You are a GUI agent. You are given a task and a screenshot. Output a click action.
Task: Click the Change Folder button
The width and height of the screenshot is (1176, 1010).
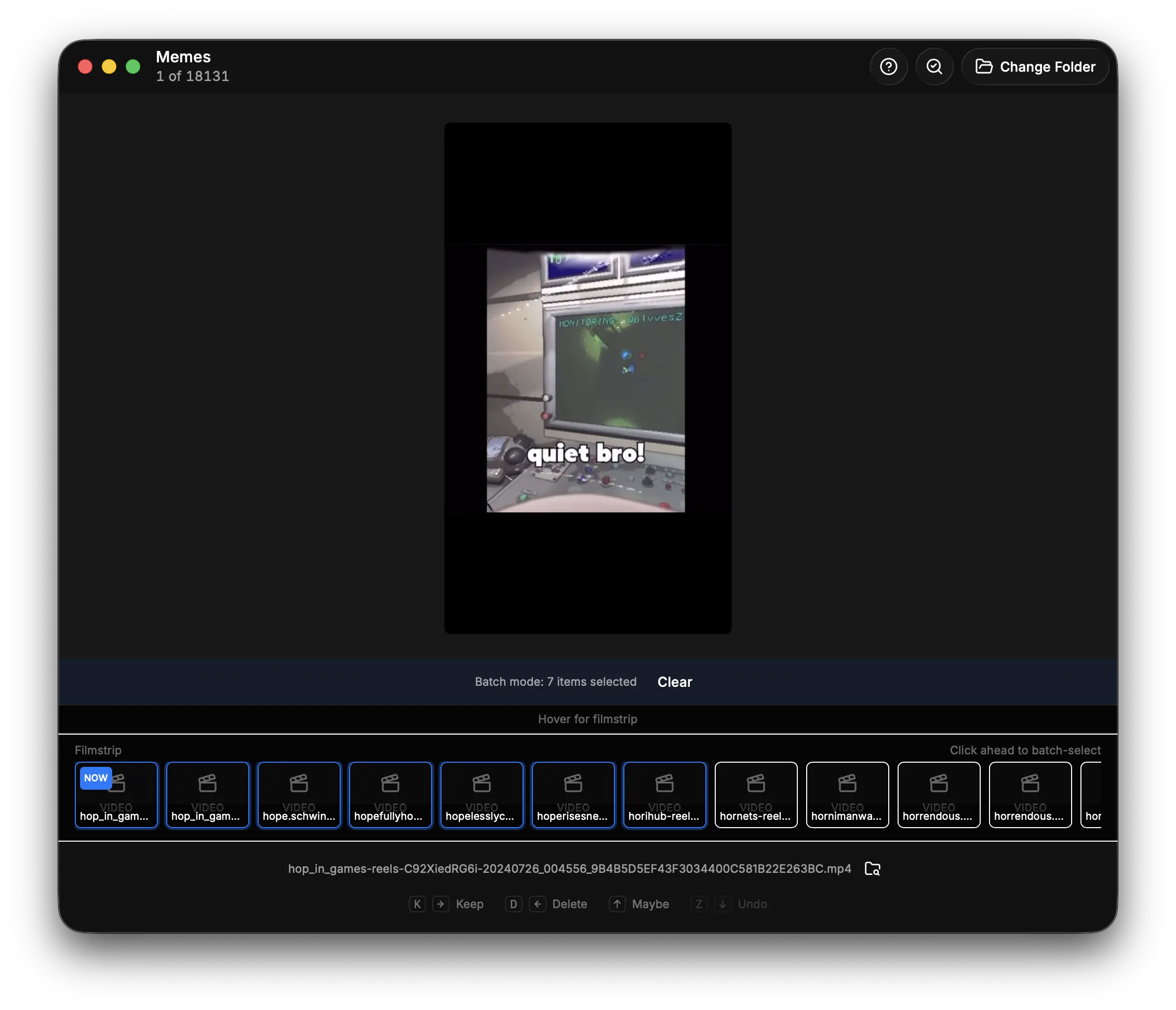[x=1035, y=67]
